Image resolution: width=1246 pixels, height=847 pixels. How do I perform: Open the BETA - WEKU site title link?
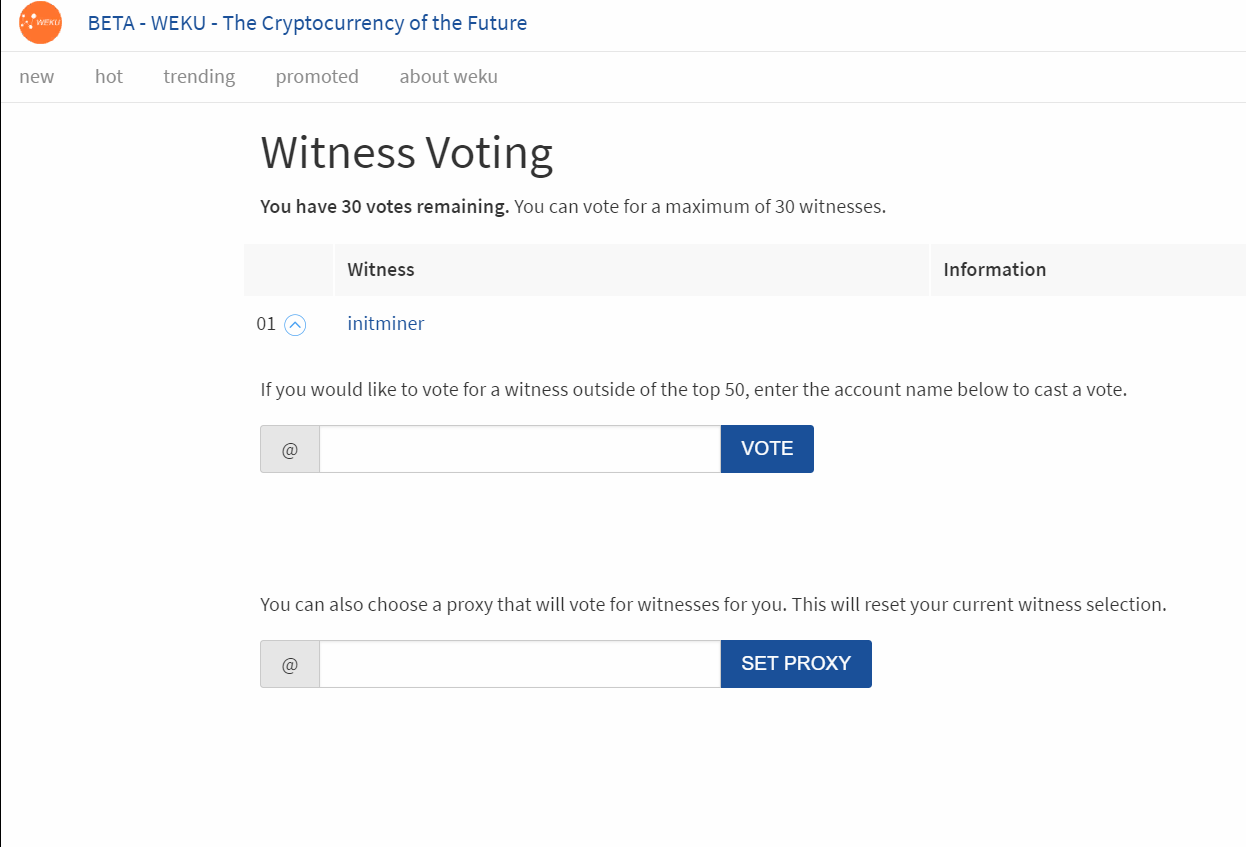pyautogui.click(x=307, y=23)
